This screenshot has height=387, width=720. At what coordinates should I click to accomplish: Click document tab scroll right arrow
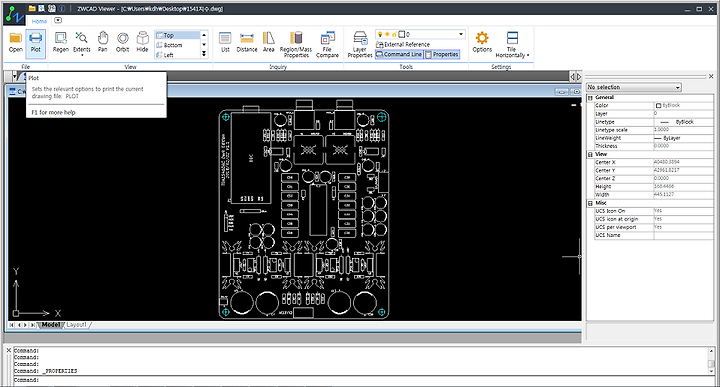[579, 77]
